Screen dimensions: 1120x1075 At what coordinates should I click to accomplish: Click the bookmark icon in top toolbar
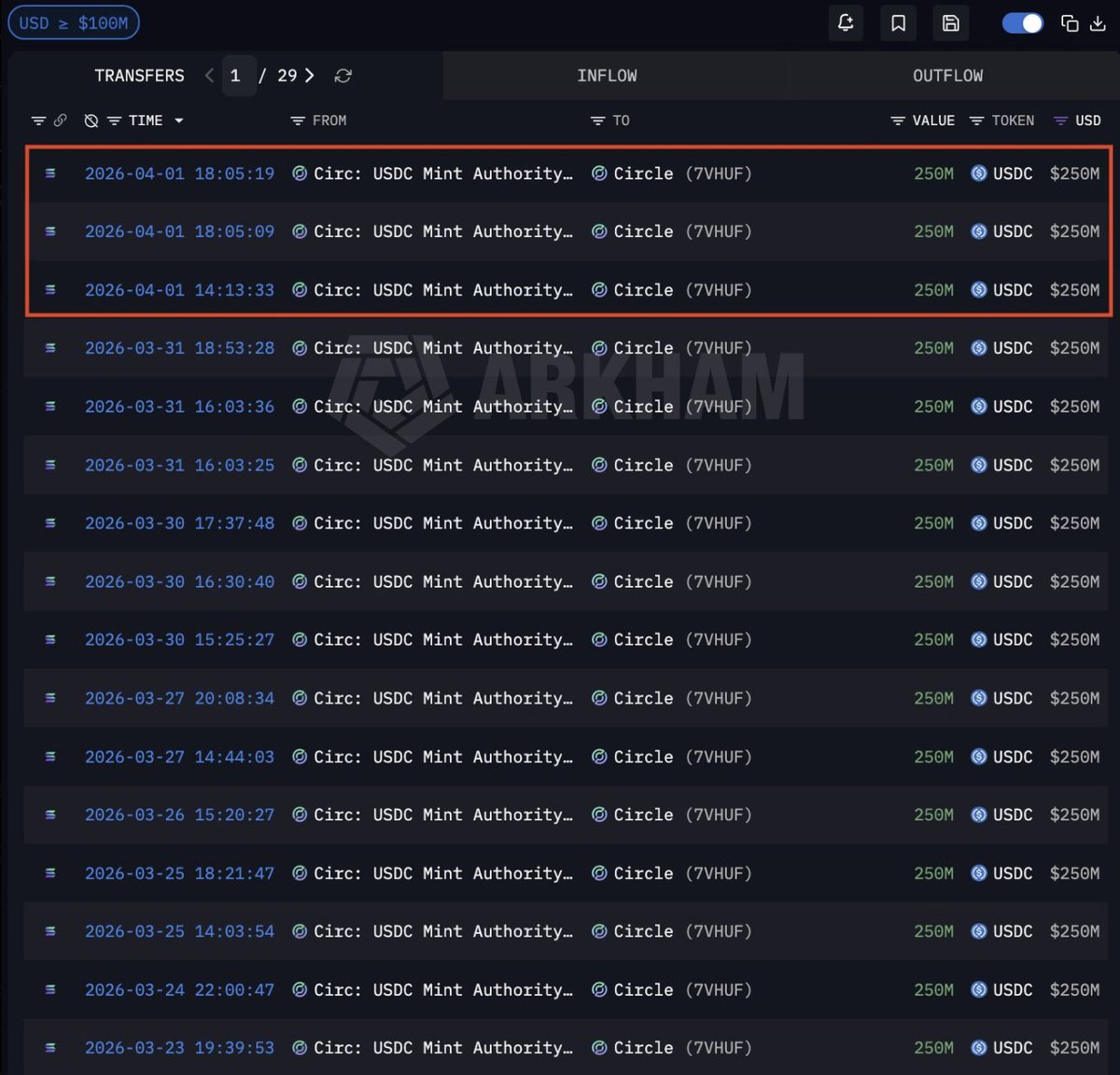(x=898, y=23)
